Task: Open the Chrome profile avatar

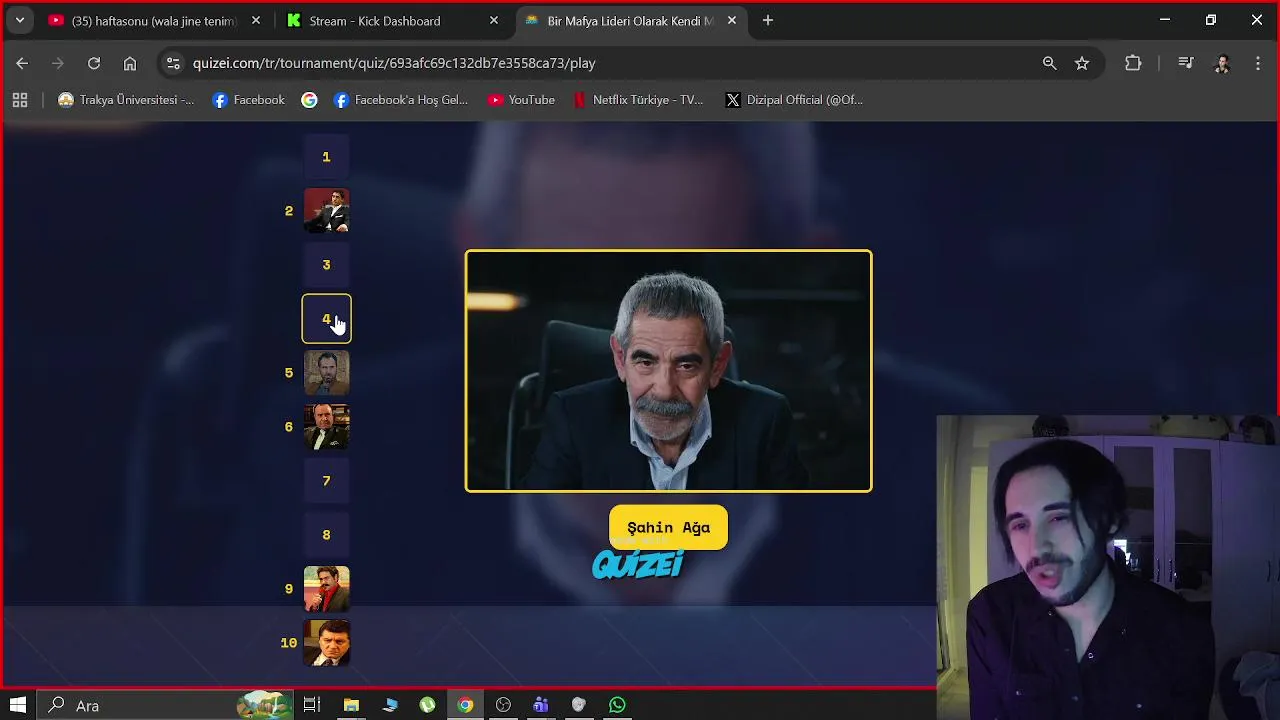Action: click(1222, 63)
